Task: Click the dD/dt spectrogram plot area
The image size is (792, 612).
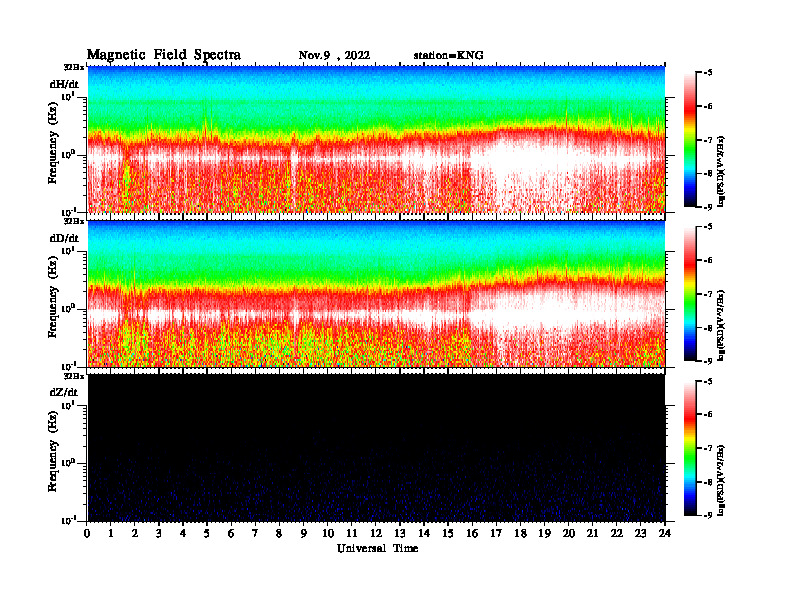Action: [x=376, y=294]
